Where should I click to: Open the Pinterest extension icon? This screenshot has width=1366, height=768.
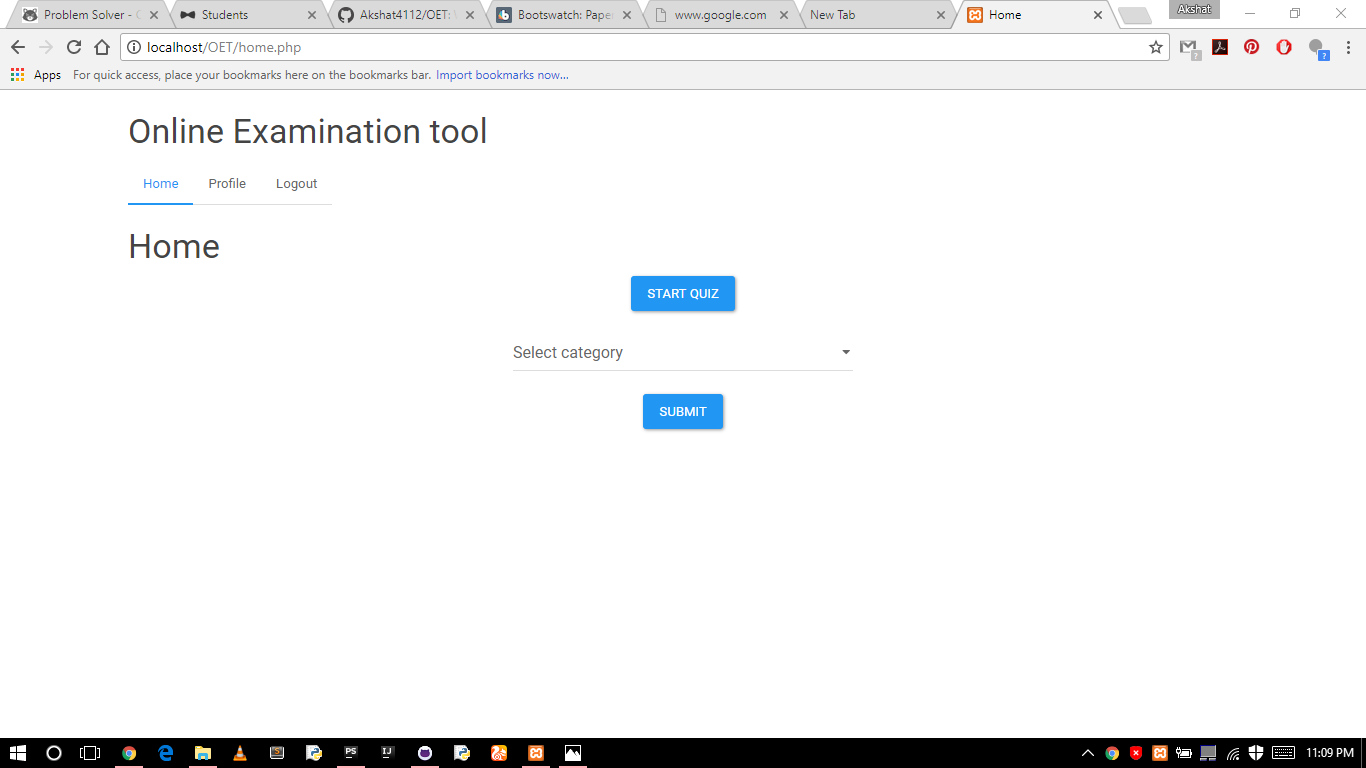[x=1251, y=47]
